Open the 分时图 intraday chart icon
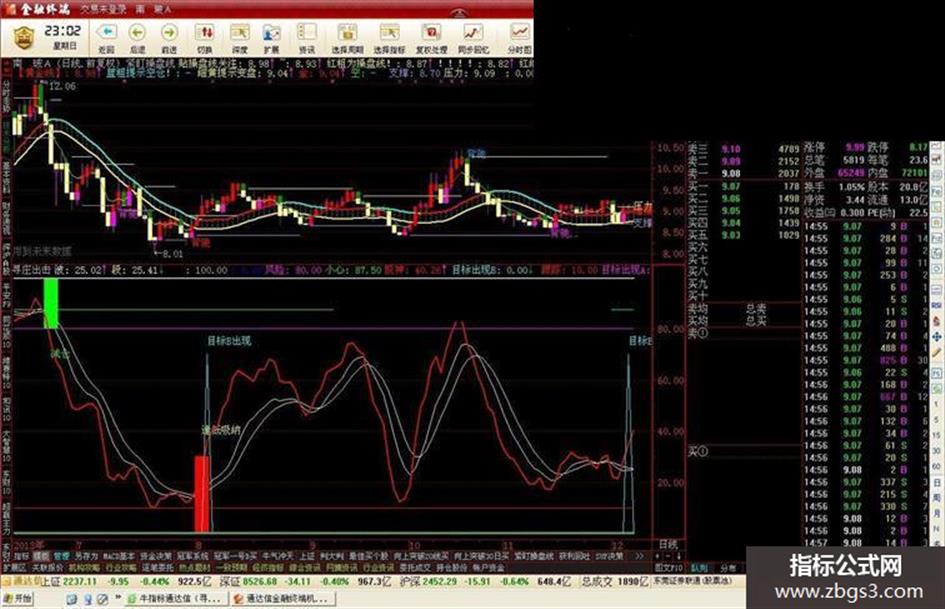This screenshot has height=609, width=945. [520, 37]
